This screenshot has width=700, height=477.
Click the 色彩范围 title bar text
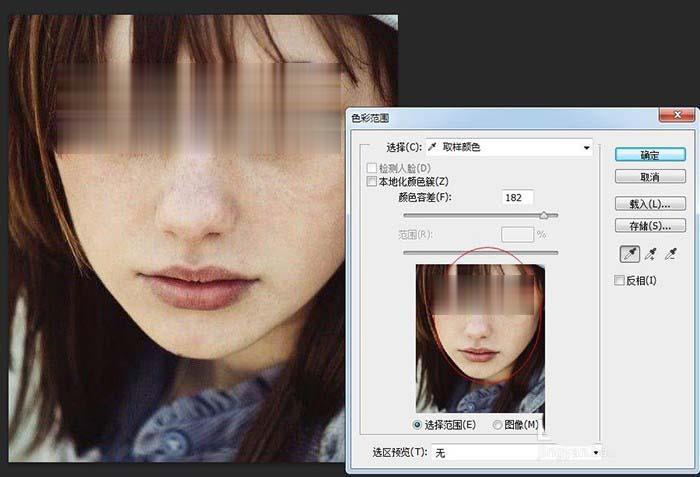(x=370, y=118)
